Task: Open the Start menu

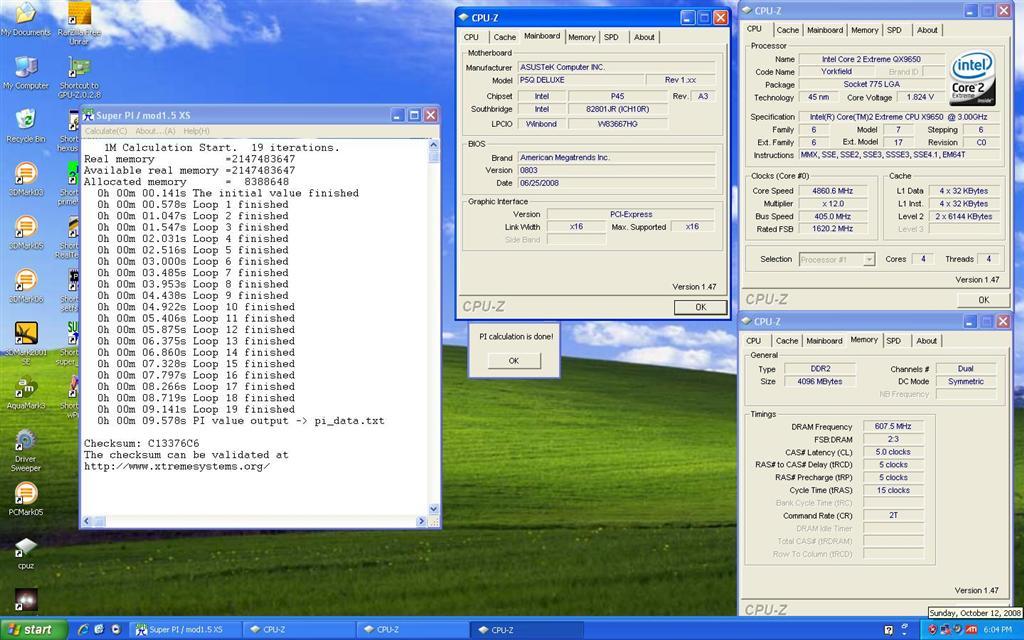Action: coord(33,630)
